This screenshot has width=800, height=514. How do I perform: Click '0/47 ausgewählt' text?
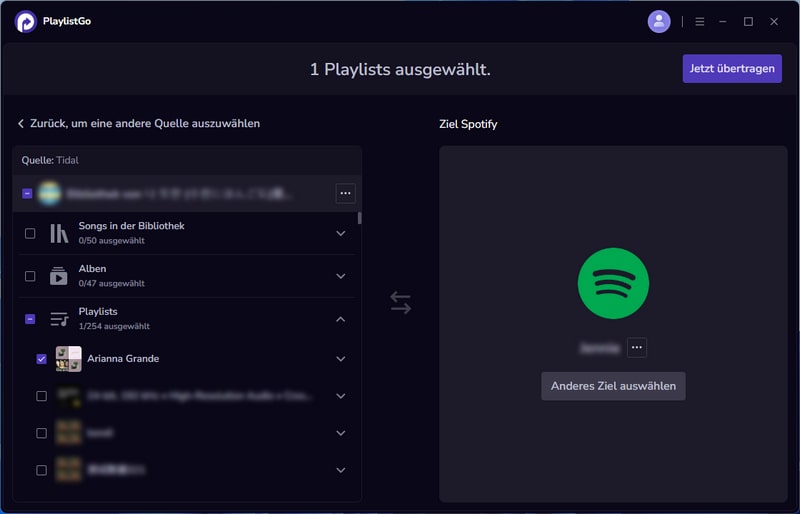click(112, 283)
